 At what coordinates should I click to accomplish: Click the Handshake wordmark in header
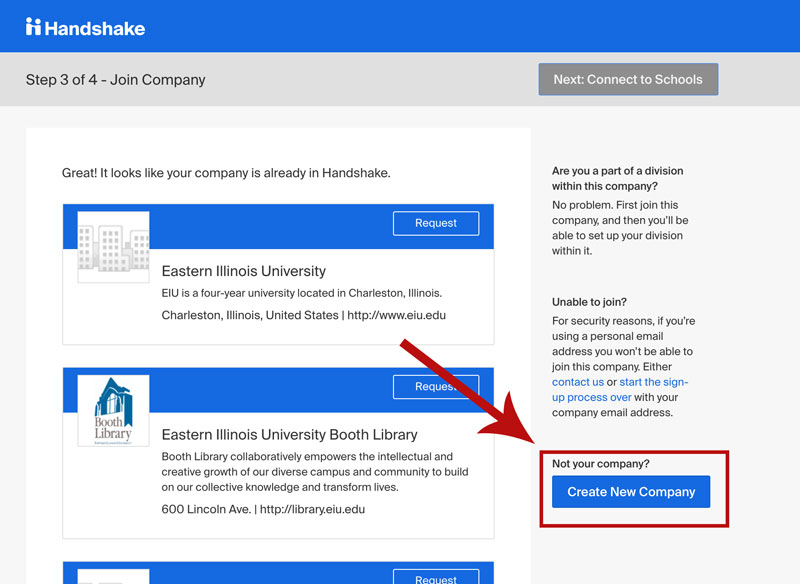95,28
